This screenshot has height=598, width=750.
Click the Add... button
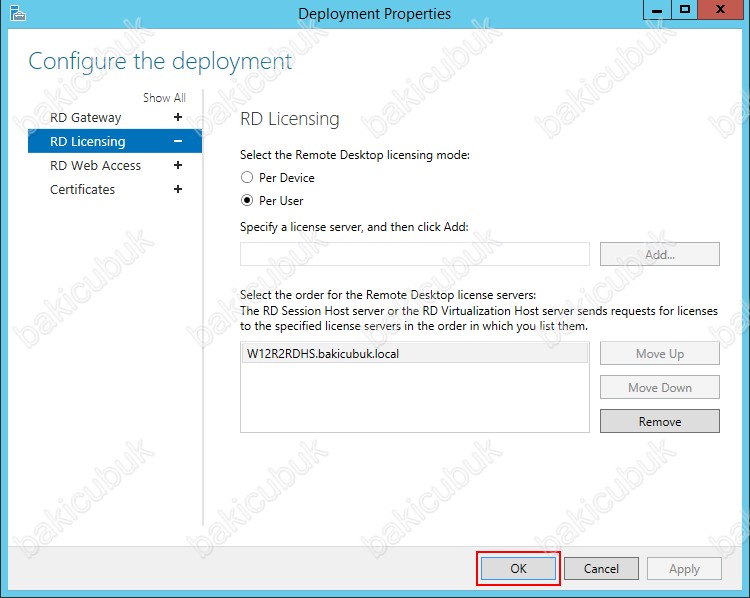tap(660, 254)
